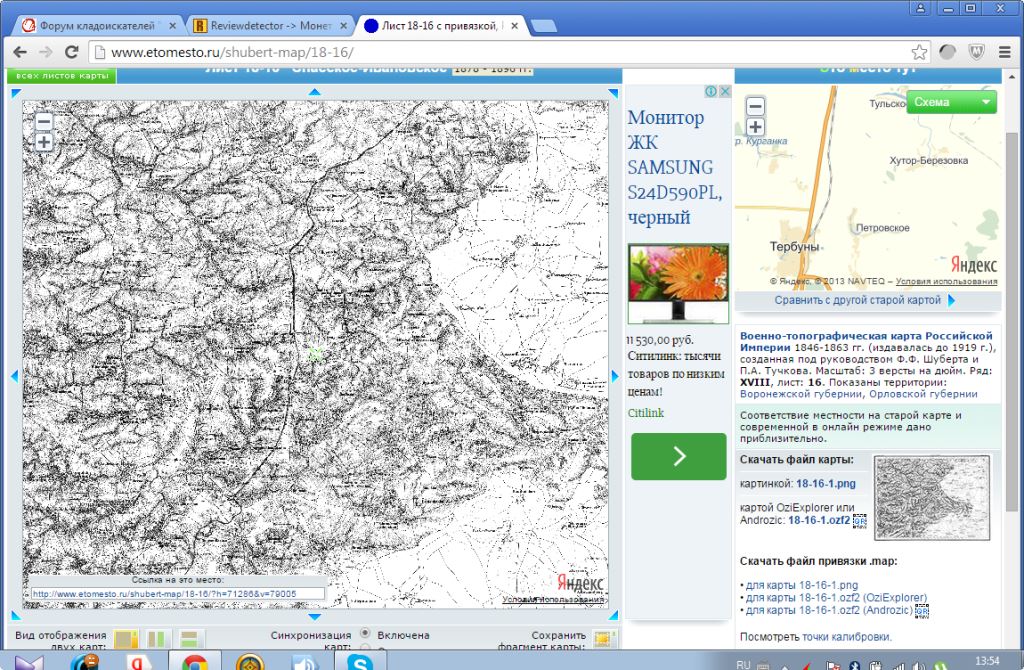Select the side-by-side vertical map layout
Image resolution: width=1024 pixels, height=670 pixels.
point(156,639)
